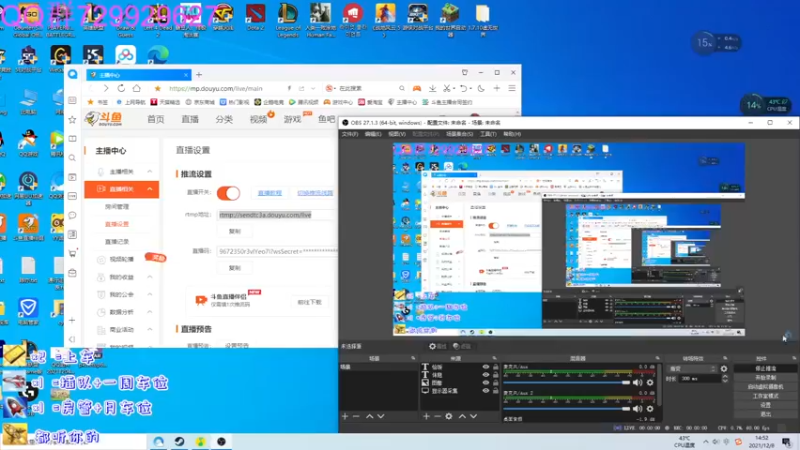This screenshot has width=800, height=450.
Task: Open the 麦克风/Aux track settings gear
Action: point(650,382)
